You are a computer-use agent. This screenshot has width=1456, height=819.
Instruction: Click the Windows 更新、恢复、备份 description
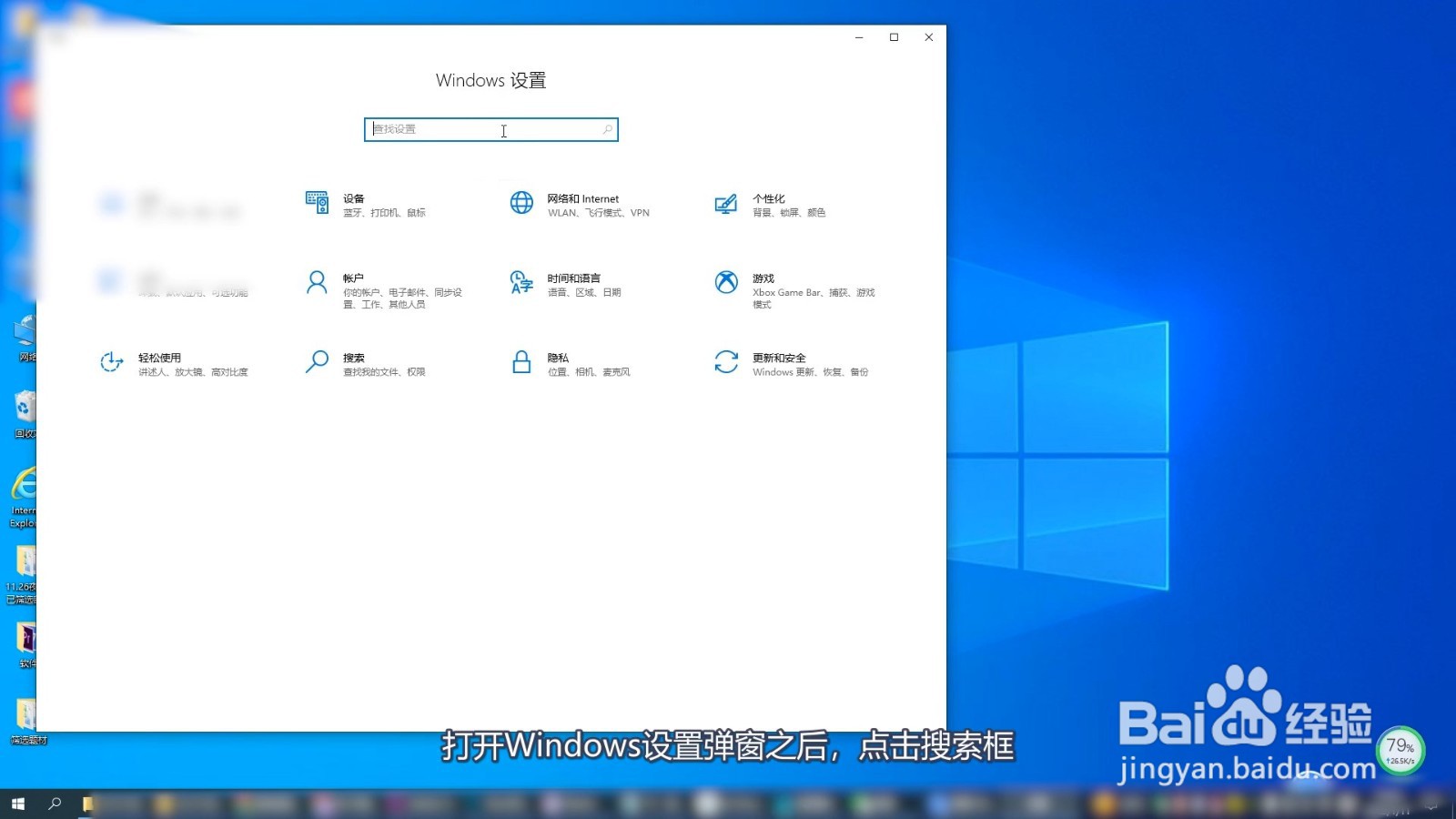click(x=811, y=372)
